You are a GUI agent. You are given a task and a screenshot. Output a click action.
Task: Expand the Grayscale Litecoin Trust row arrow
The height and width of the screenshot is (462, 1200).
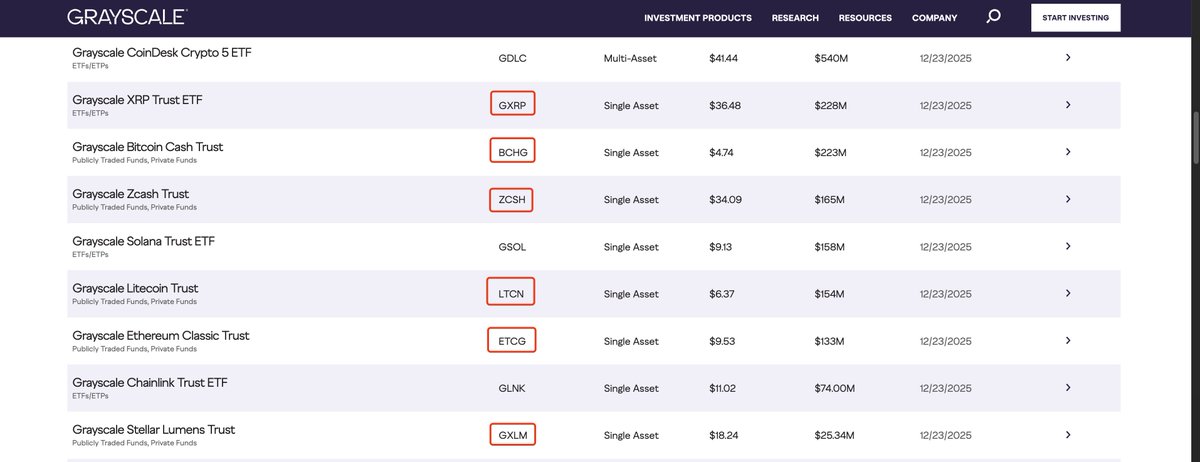1068,293
